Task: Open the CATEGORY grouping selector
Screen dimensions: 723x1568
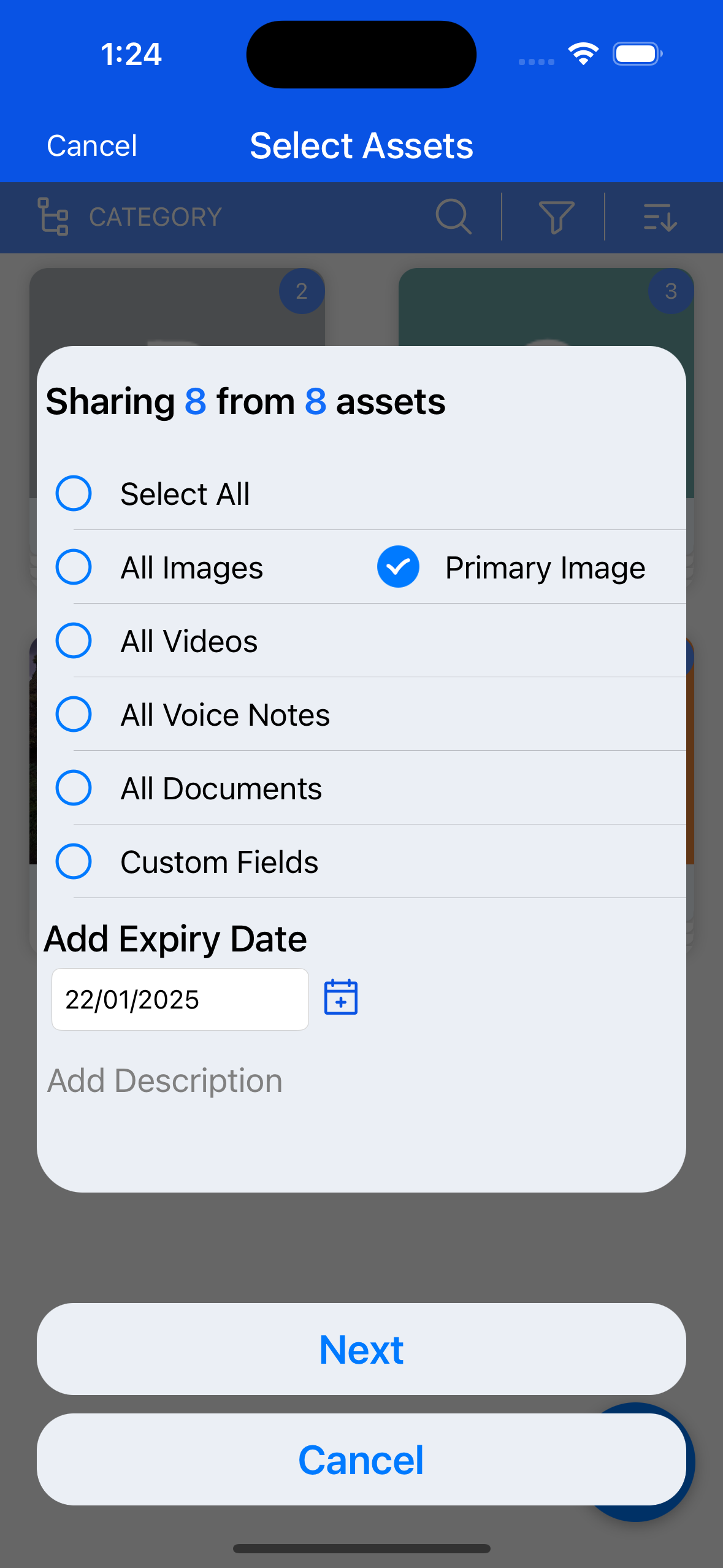Action: (x=155, y=217)
